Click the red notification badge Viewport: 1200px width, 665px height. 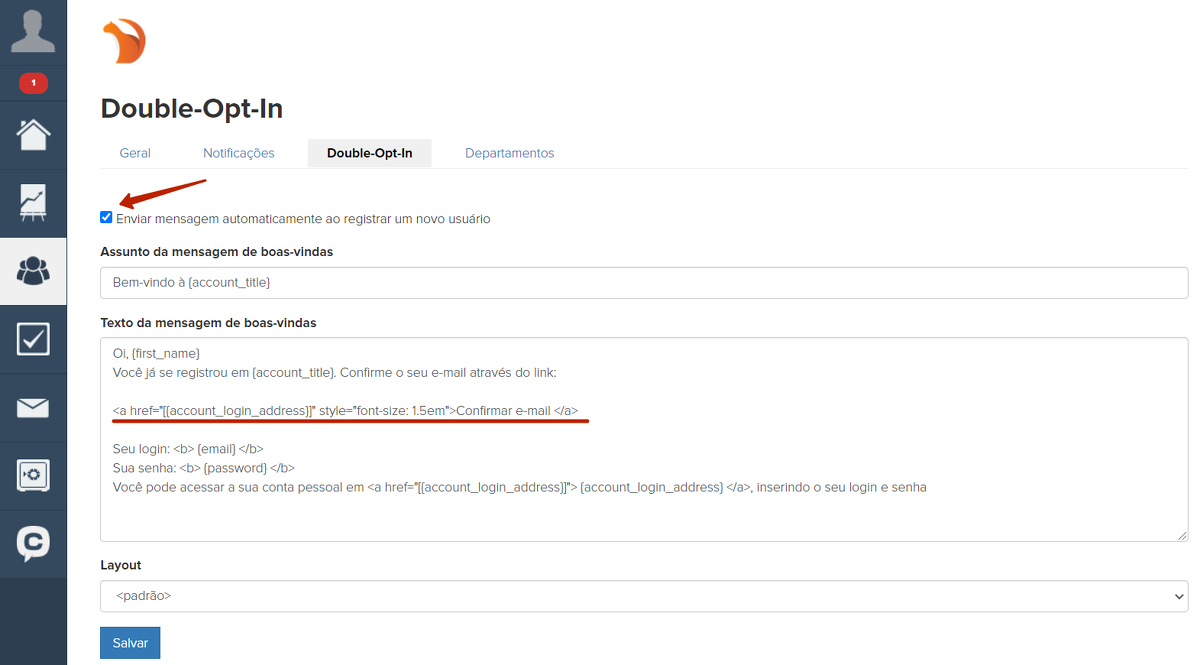(x=33, y=83)
